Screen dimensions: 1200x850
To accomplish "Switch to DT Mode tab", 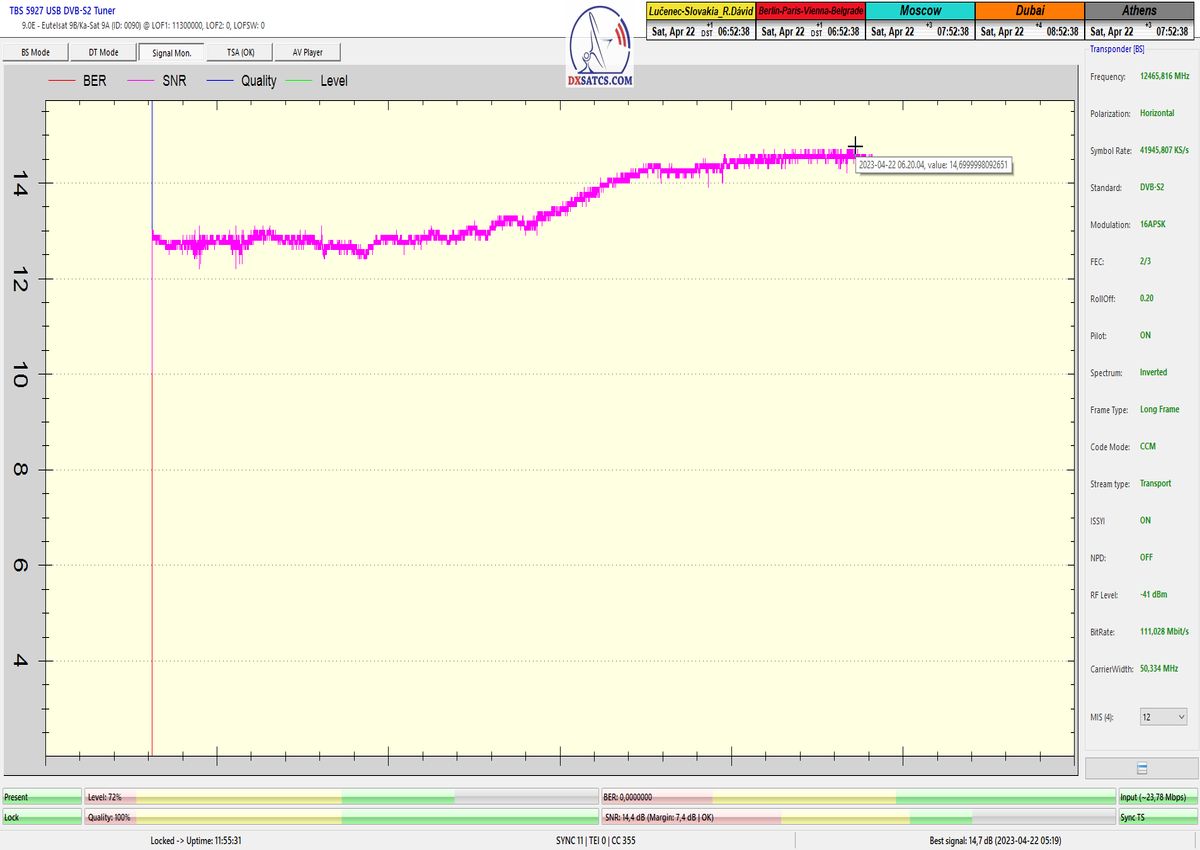I will (x=102, y=52).
